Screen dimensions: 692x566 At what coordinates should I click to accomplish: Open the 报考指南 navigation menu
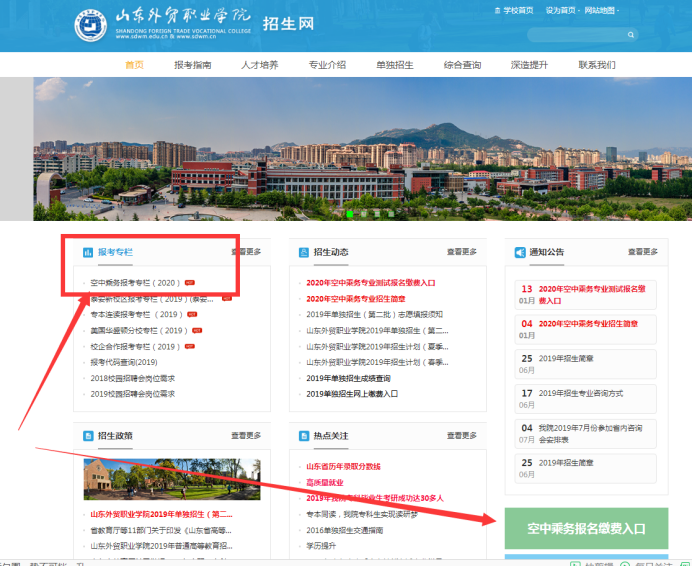pos(192,65)
